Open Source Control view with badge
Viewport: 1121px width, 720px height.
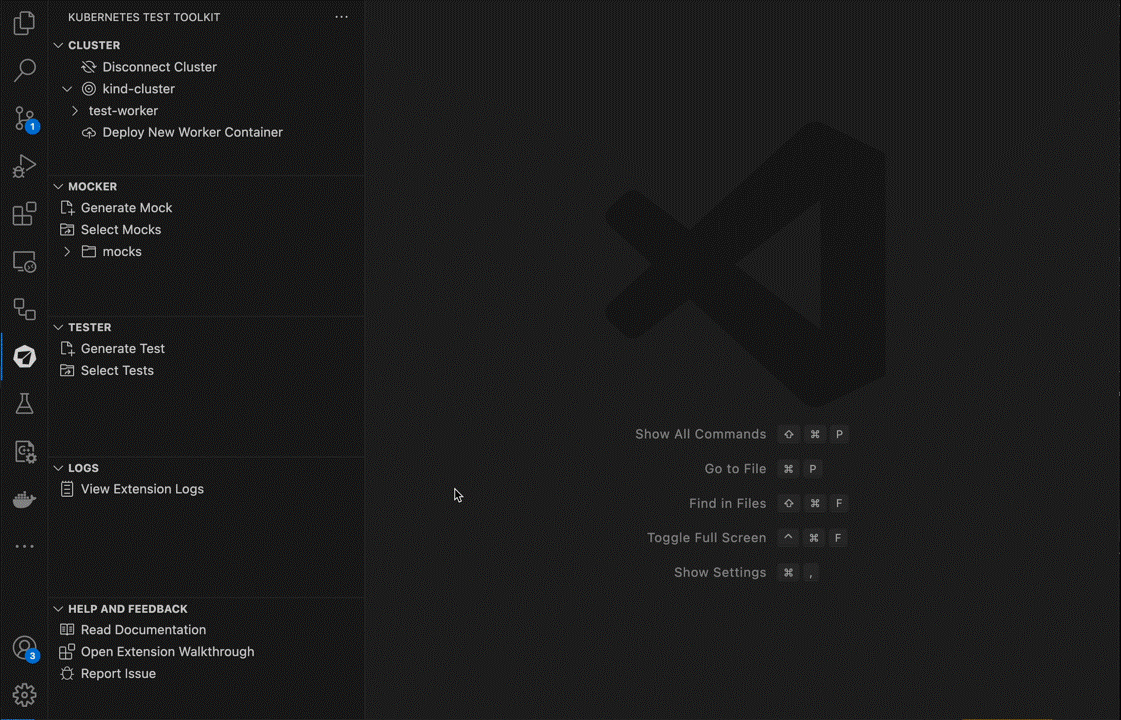[24, 119]
